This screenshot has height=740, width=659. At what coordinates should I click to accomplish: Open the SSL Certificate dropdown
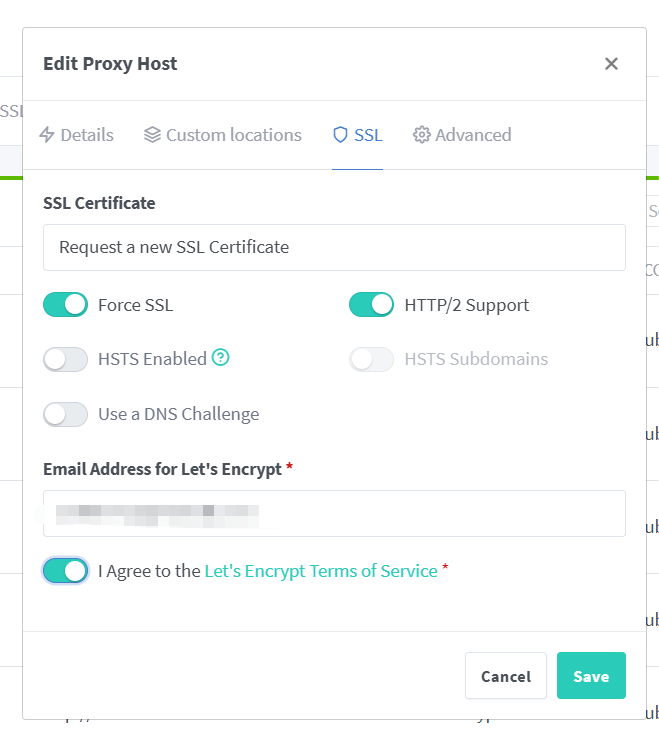(x=334, y=247)
